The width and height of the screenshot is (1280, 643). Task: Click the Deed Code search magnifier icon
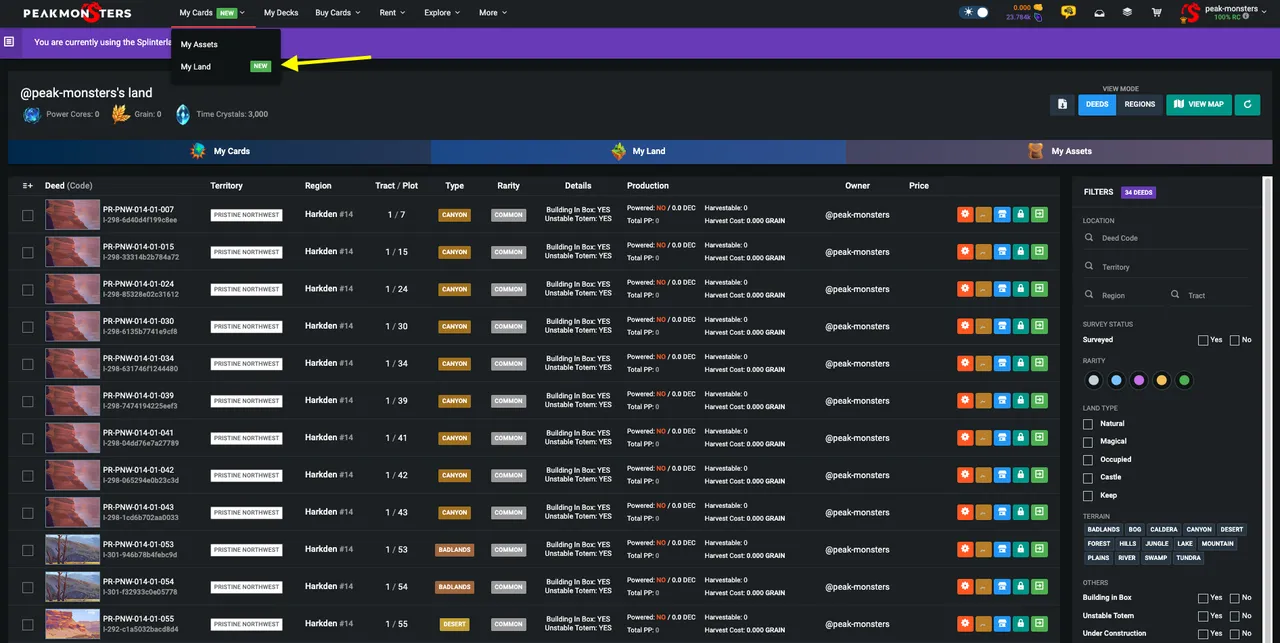click(1089, 238)
